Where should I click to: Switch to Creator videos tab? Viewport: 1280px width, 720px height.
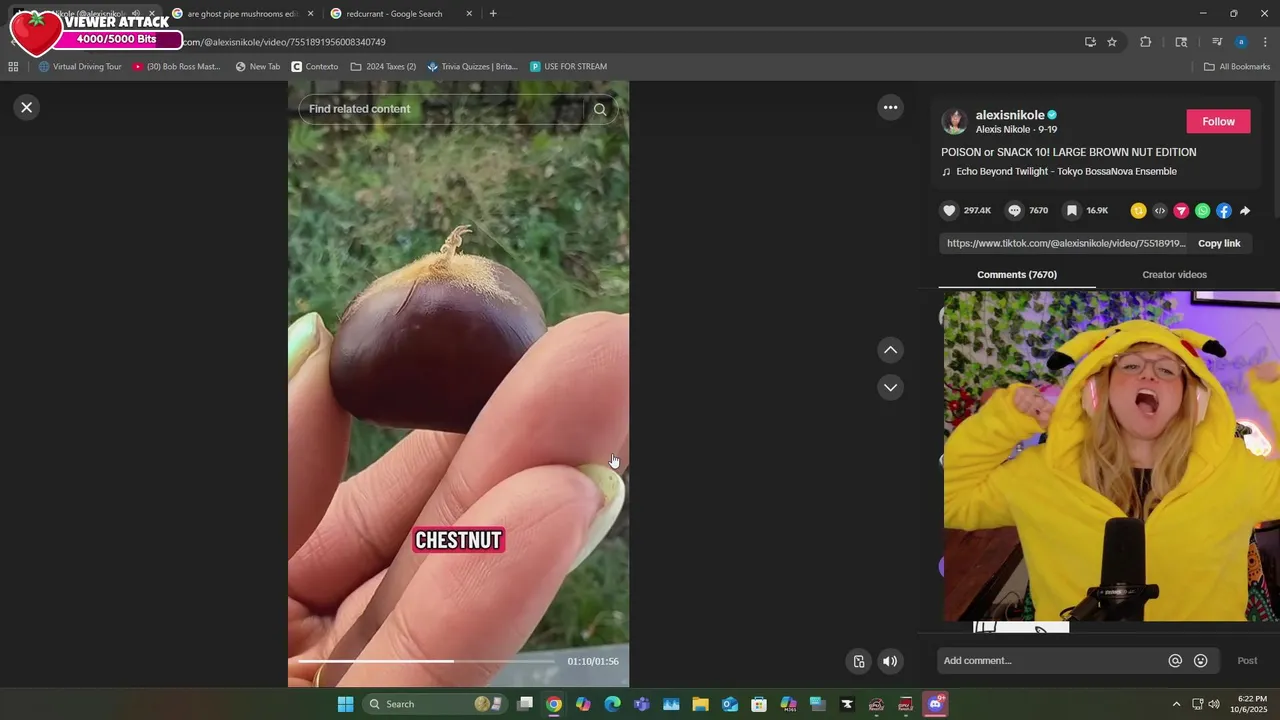pyautogui.click(x=1174, y=275)
